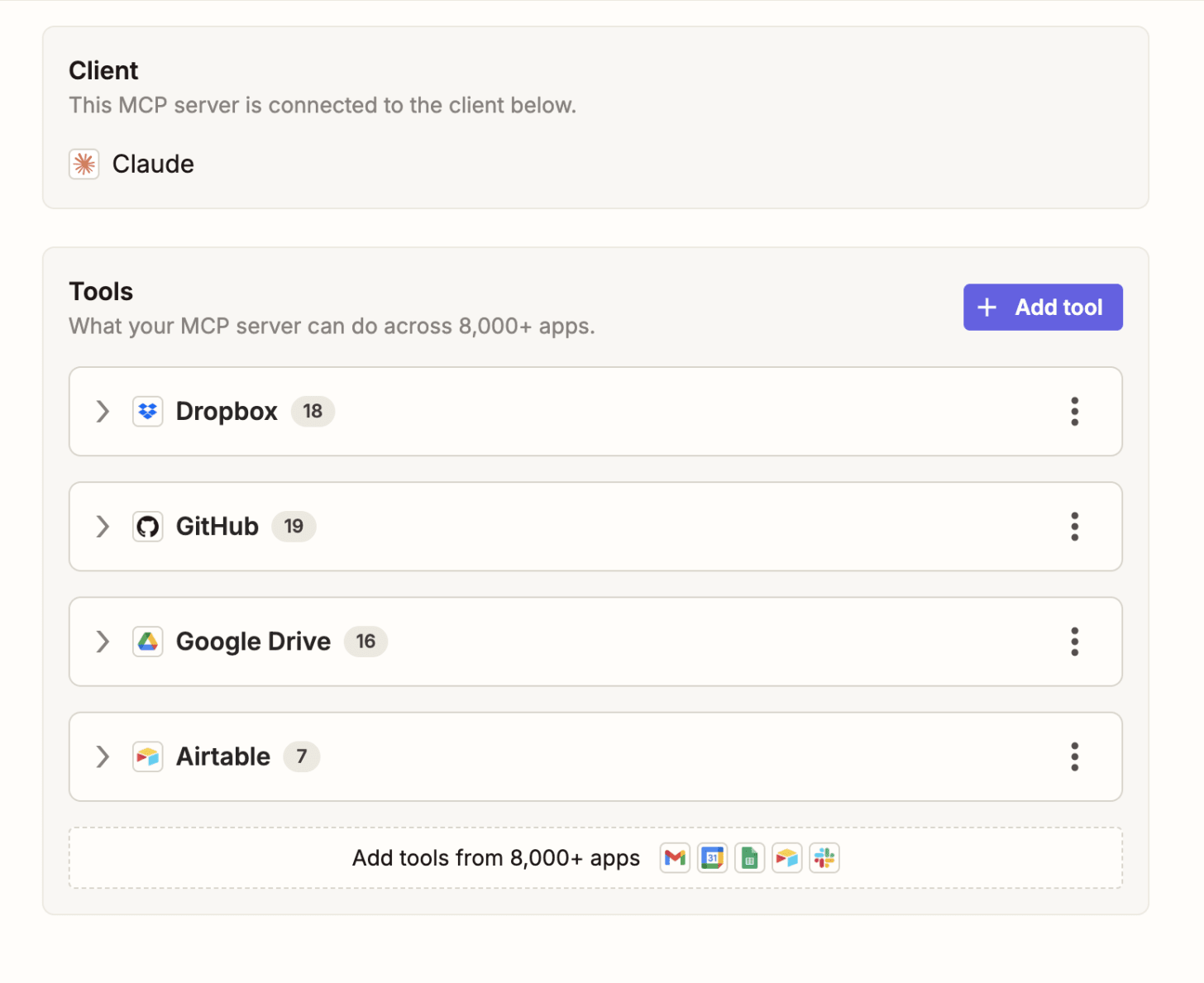The height and width of the screenshot is (983, 1204).
Task: Click the Dropbox app icon
Action: 148,411
